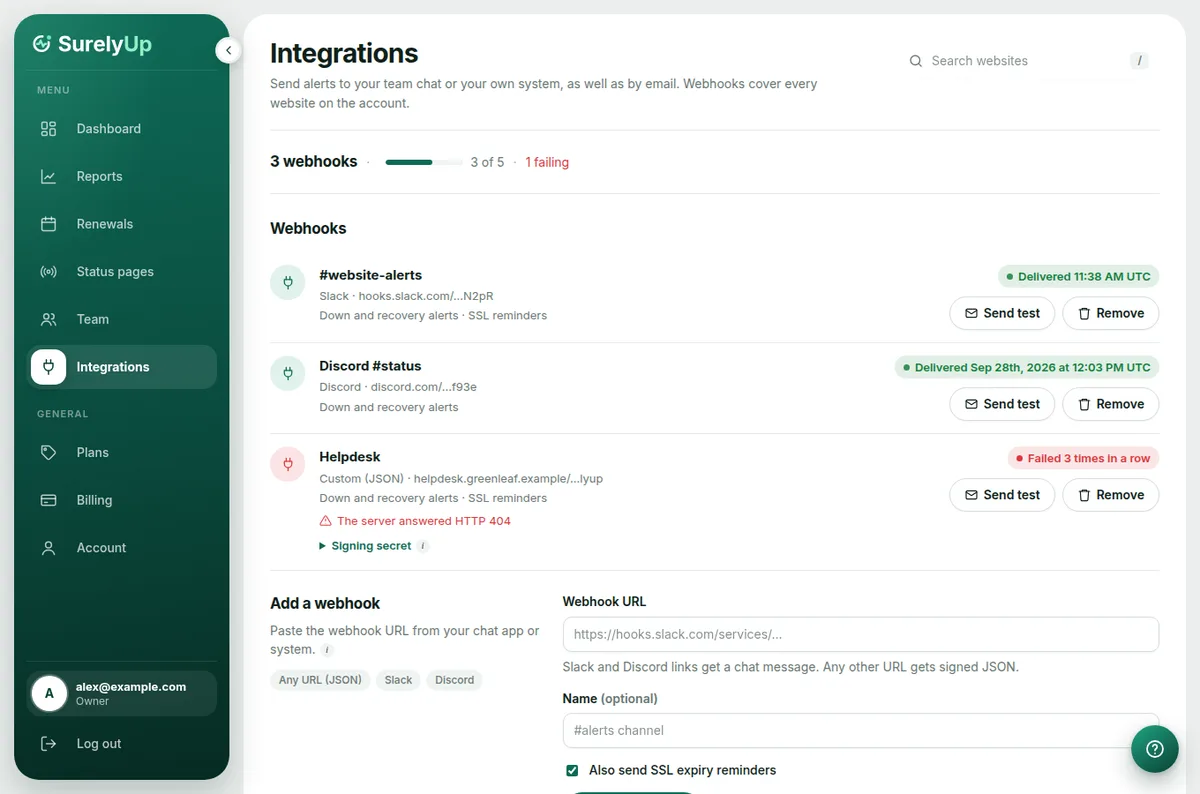Click the Dashboard grid icon

(48, 129)
